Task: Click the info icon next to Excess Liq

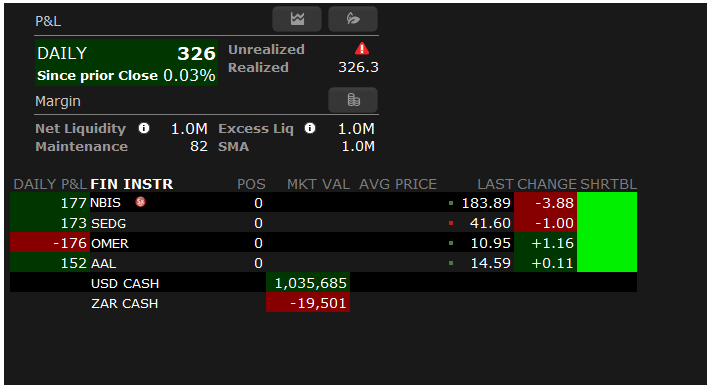Action: 310,129
